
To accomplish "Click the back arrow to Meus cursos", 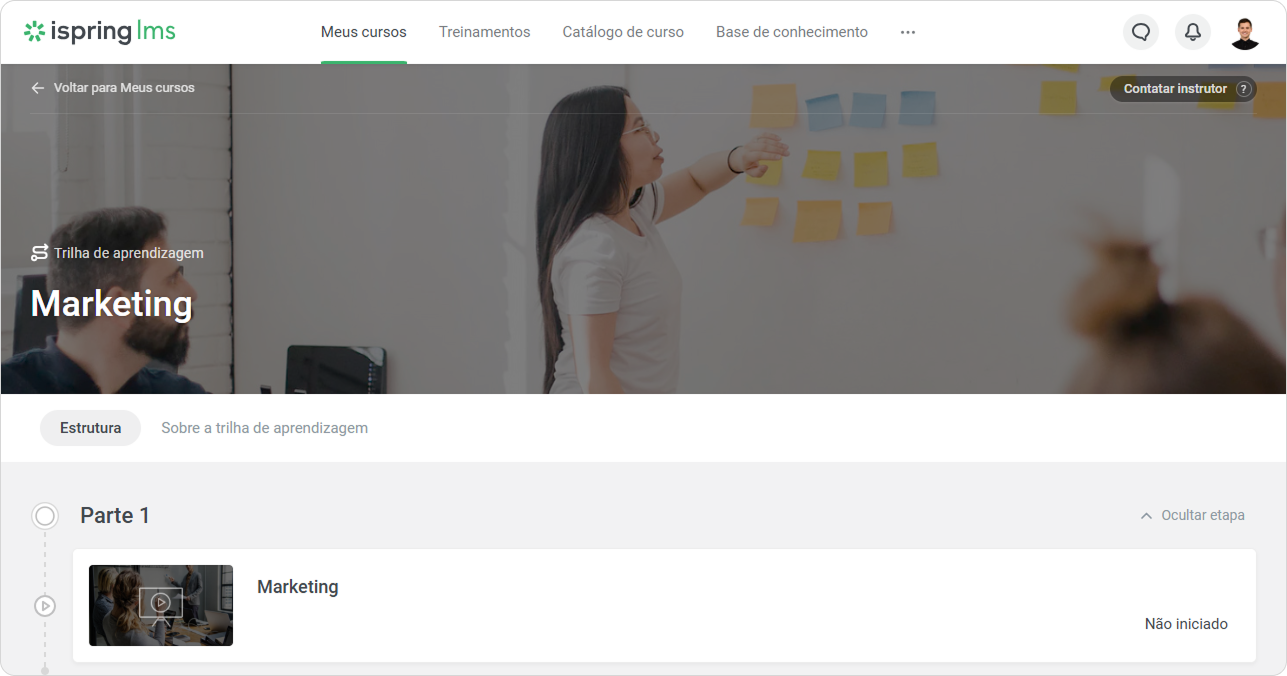I will [38, 88].
